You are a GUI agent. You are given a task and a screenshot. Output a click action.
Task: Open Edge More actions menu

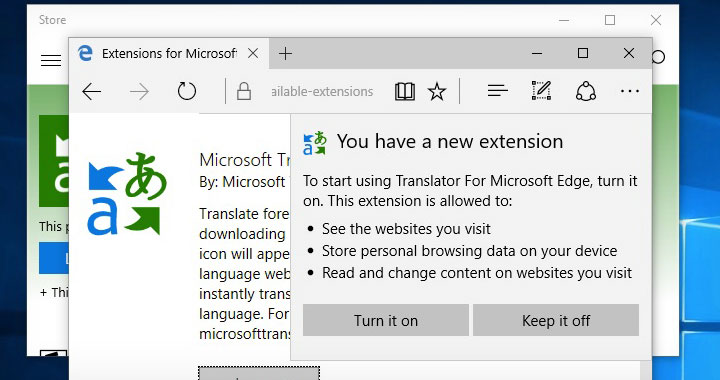pos(630,91)
